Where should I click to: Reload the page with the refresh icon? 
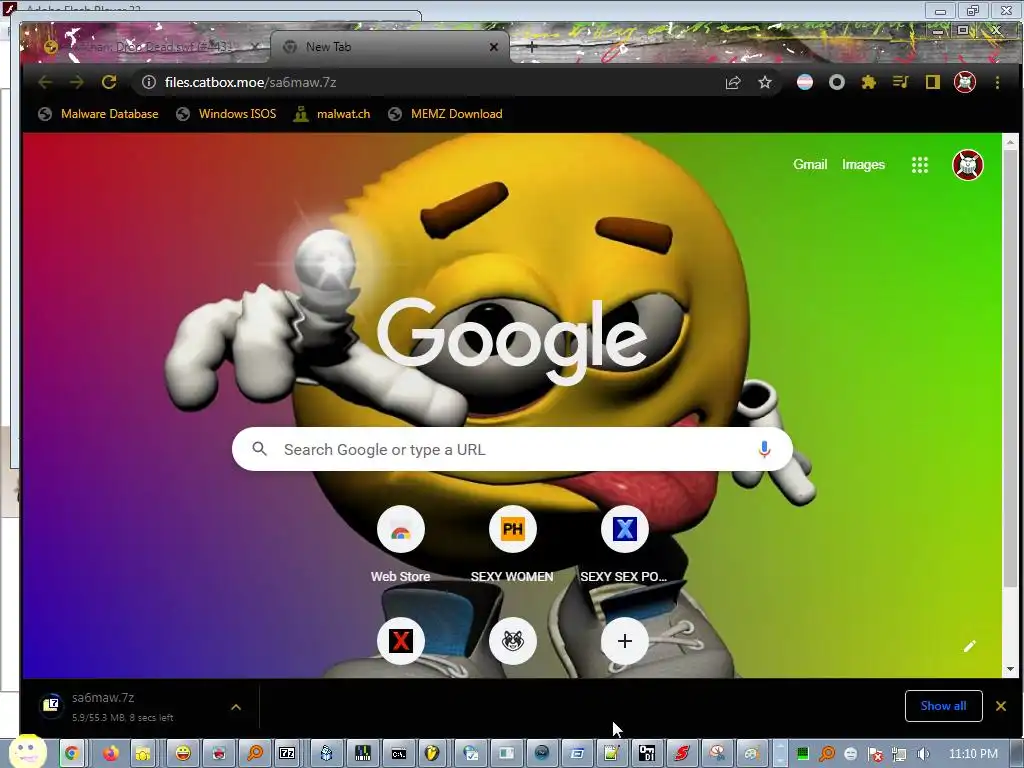coord(109,82)
